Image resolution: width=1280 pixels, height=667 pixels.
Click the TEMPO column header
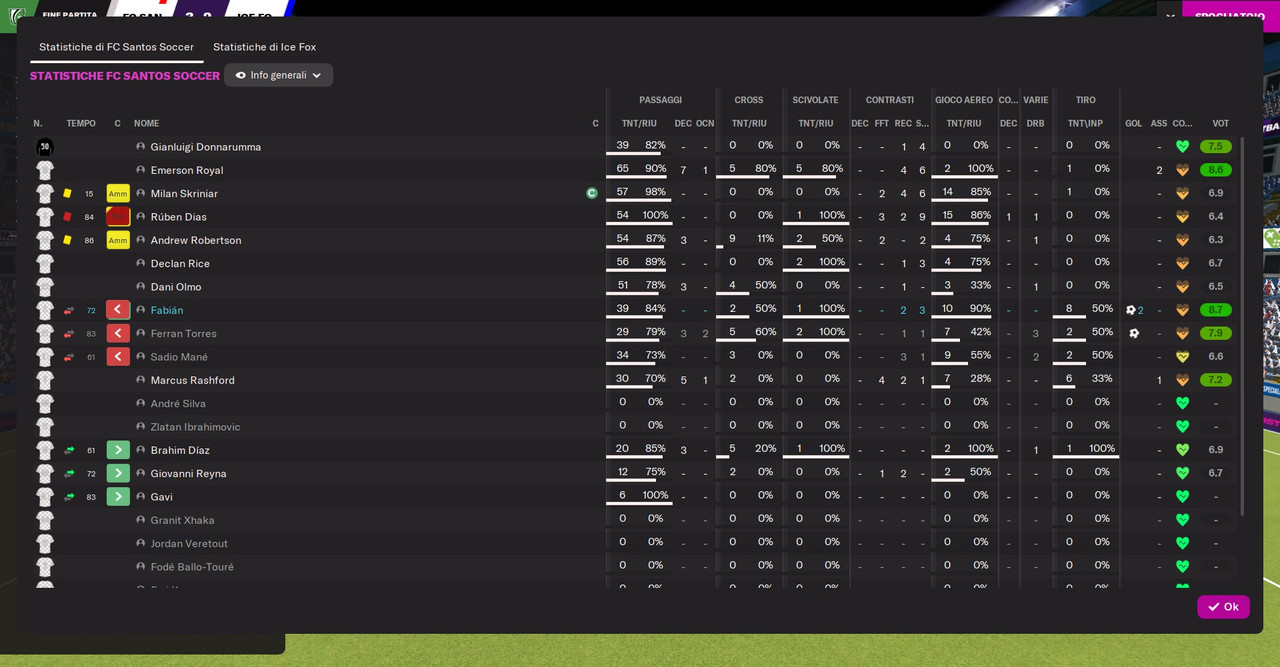click(x=81, y=123)
